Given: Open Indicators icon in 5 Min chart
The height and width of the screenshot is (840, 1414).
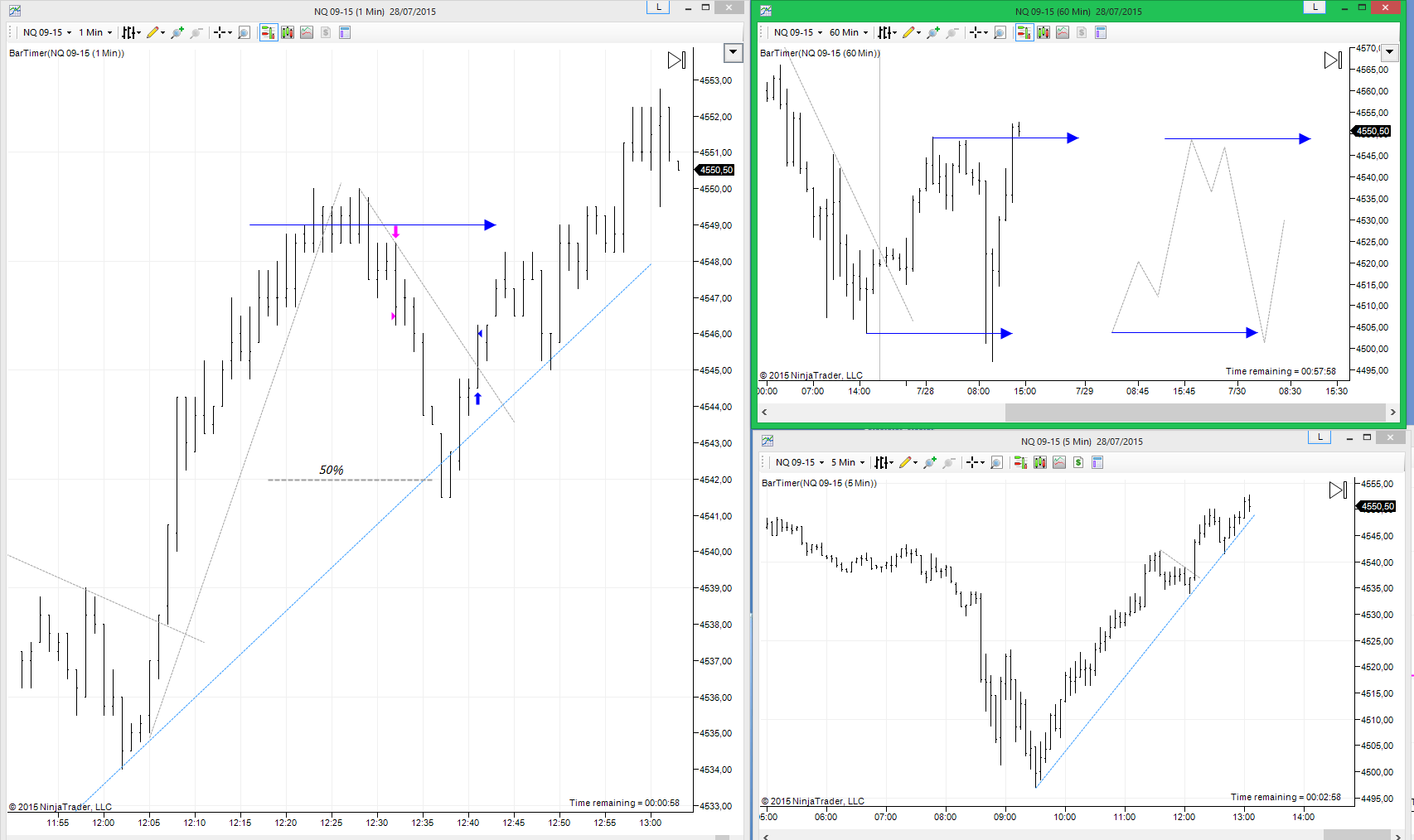Looking at the screenshot, I should pyautogui.click(x=1059, y=462).
